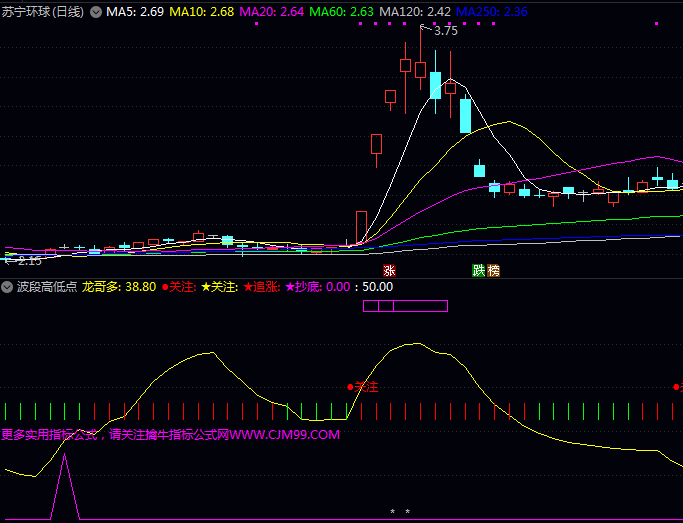Image resolution: width=683 pixels, height=523 pixels.
Task: Select the MA20 moving average label
Action: tap(271, 12)
